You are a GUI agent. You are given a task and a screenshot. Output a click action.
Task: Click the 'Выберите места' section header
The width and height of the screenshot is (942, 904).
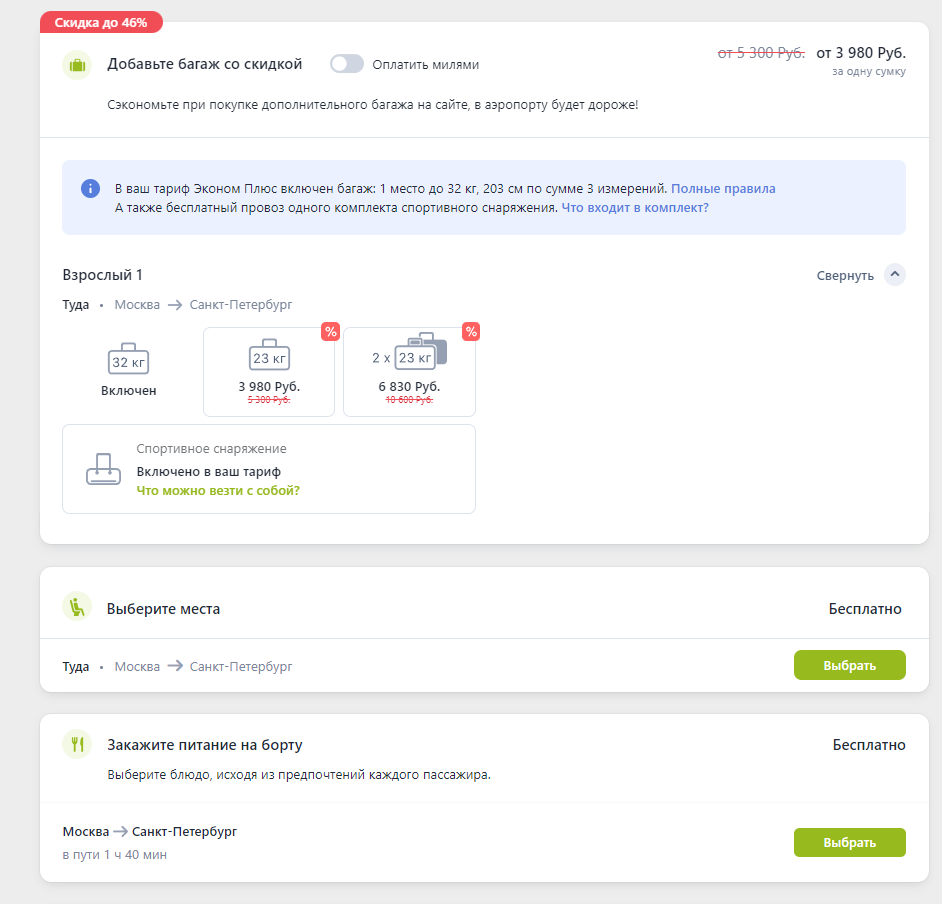click(x=164, y=608)
